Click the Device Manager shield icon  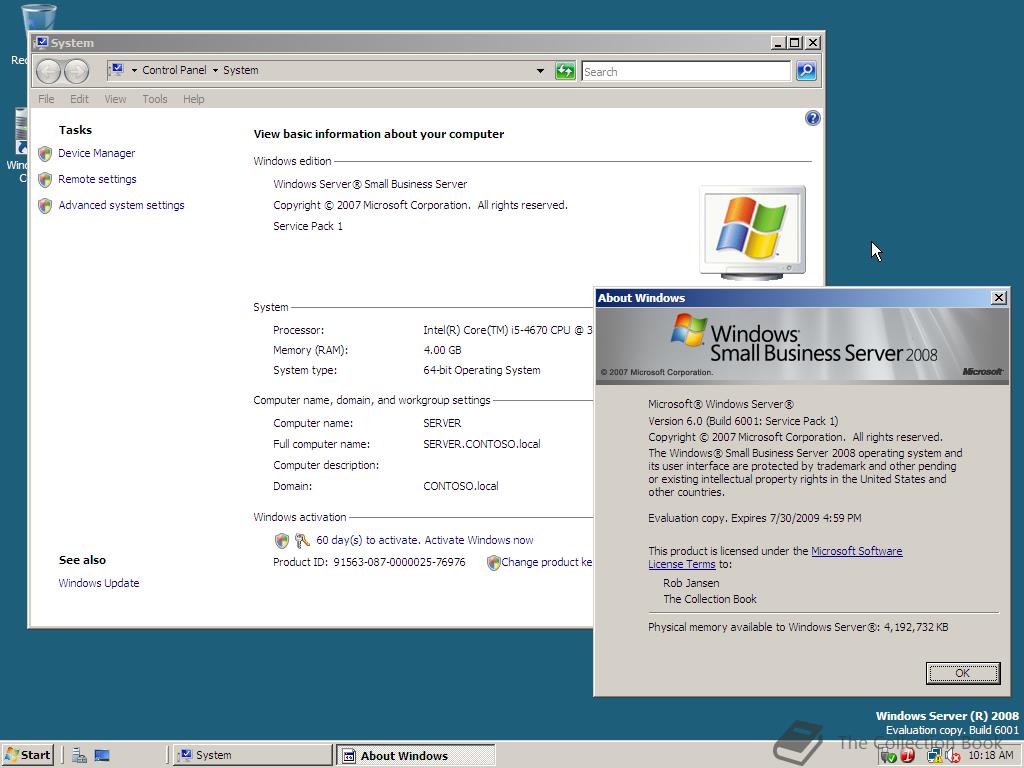click(x=45, y=153)
